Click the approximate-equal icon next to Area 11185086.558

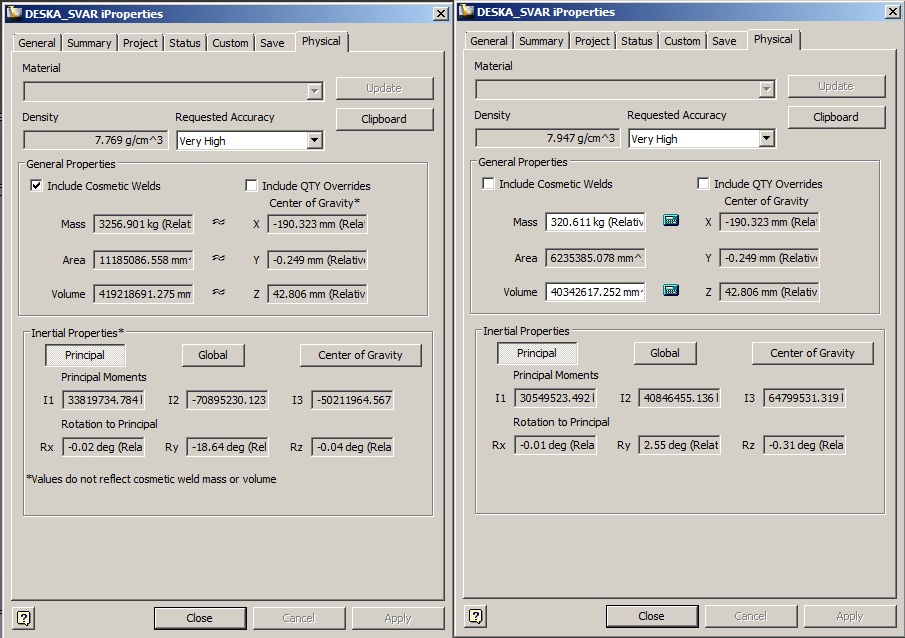218,259
